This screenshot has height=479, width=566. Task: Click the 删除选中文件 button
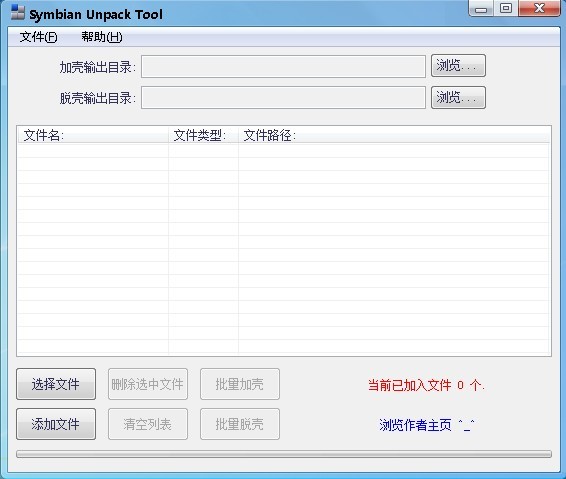[148, 384]
